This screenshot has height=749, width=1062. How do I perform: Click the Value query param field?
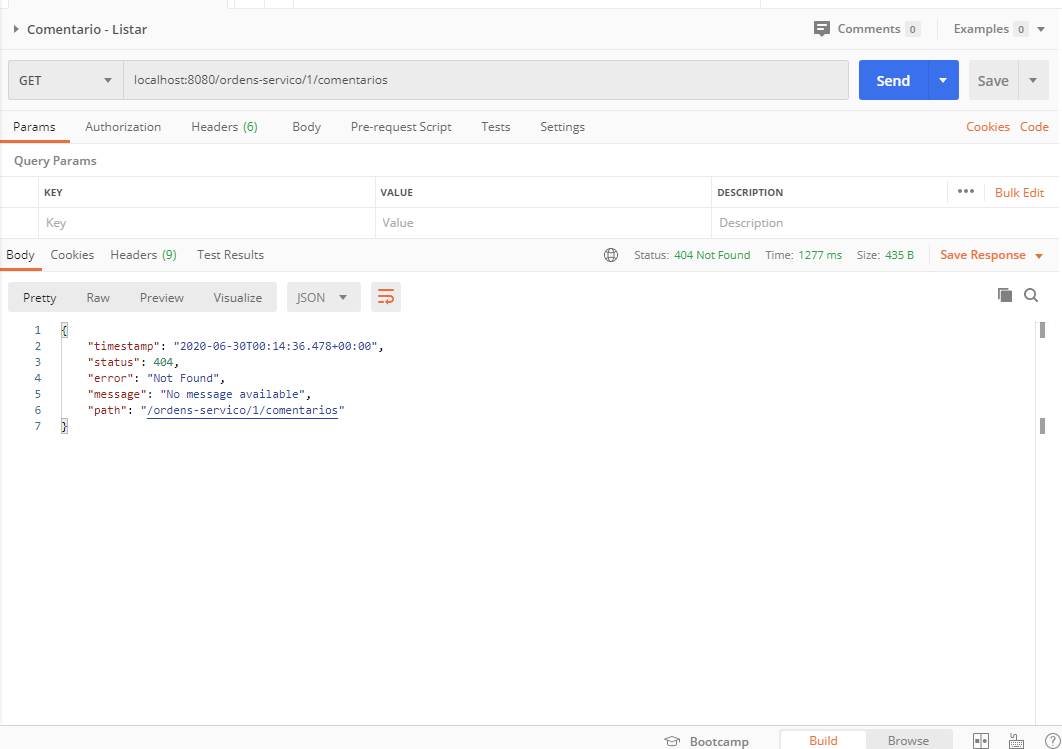point(543,223)
